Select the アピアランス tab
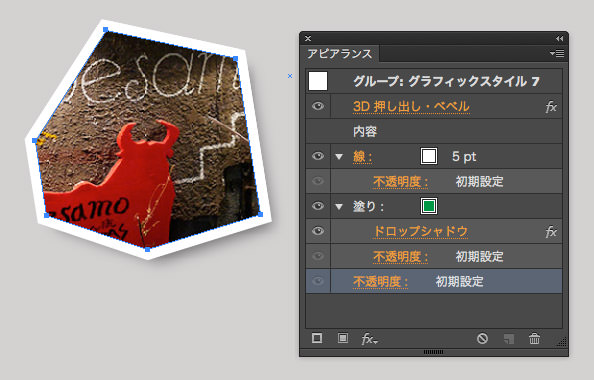The width and height of the screenshot is (594, 380). [x=340, y=54]
